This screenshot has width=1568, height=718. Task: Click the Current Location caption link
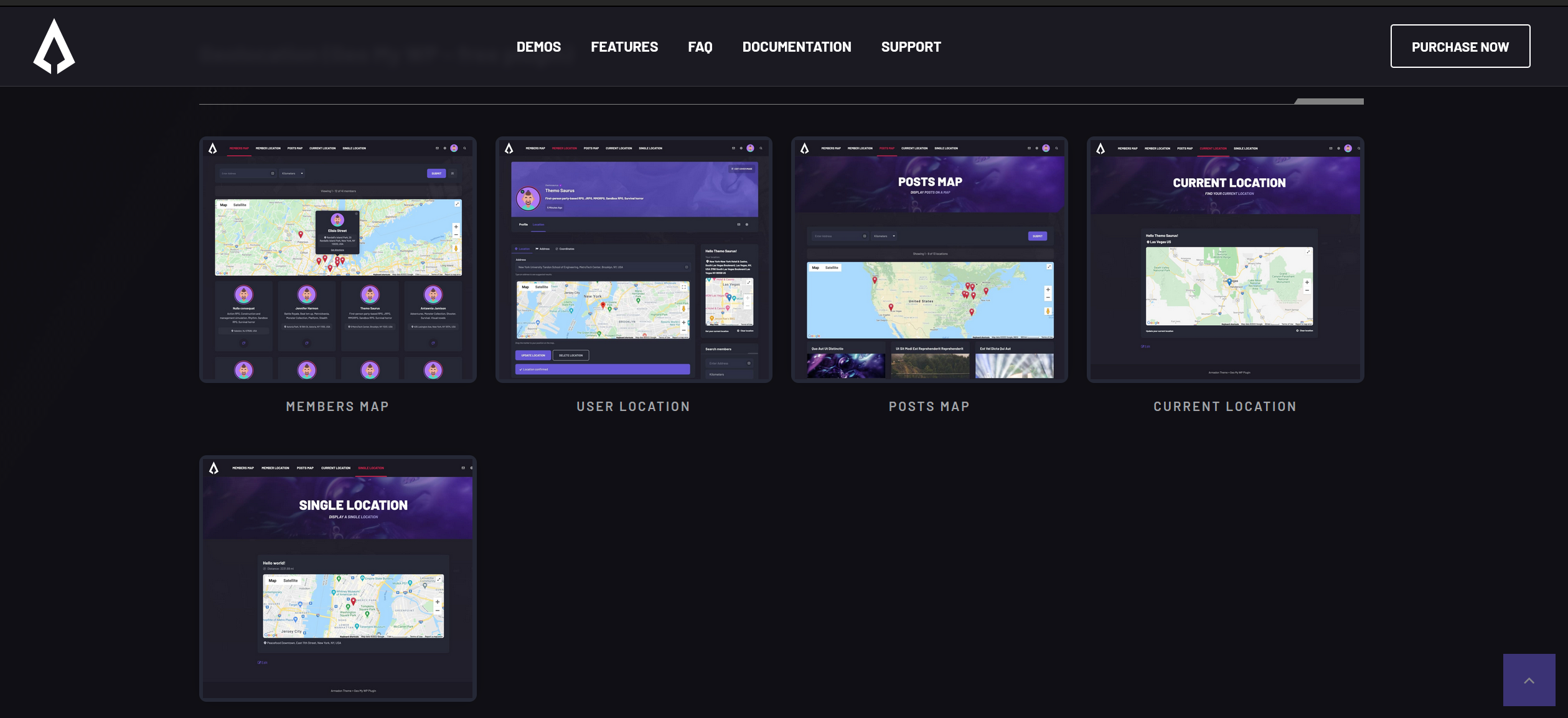pyautogui.click(x=1224, y=407)
